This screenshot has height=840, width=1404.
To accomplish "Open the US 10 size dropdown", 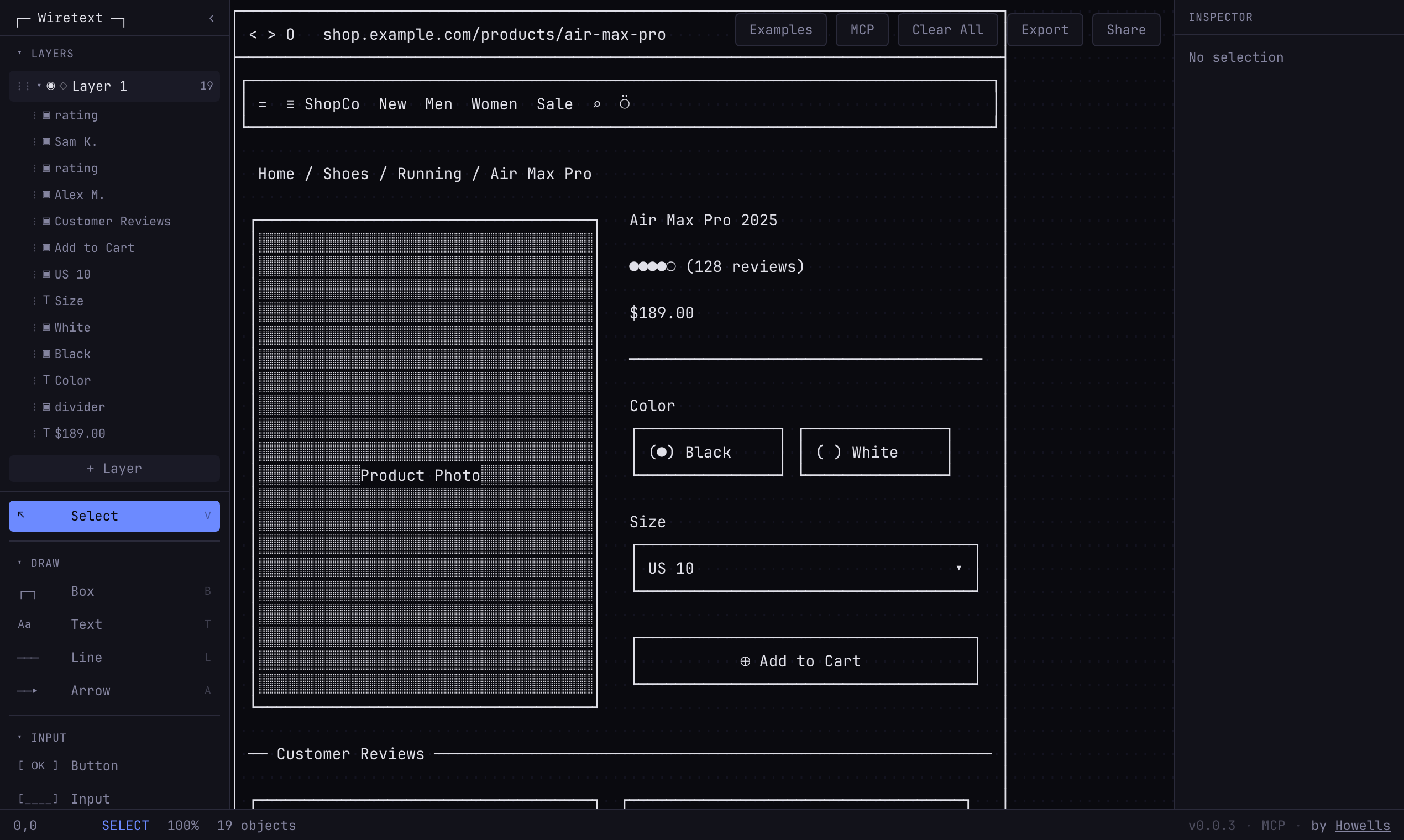I will click(x=804, y=568).
